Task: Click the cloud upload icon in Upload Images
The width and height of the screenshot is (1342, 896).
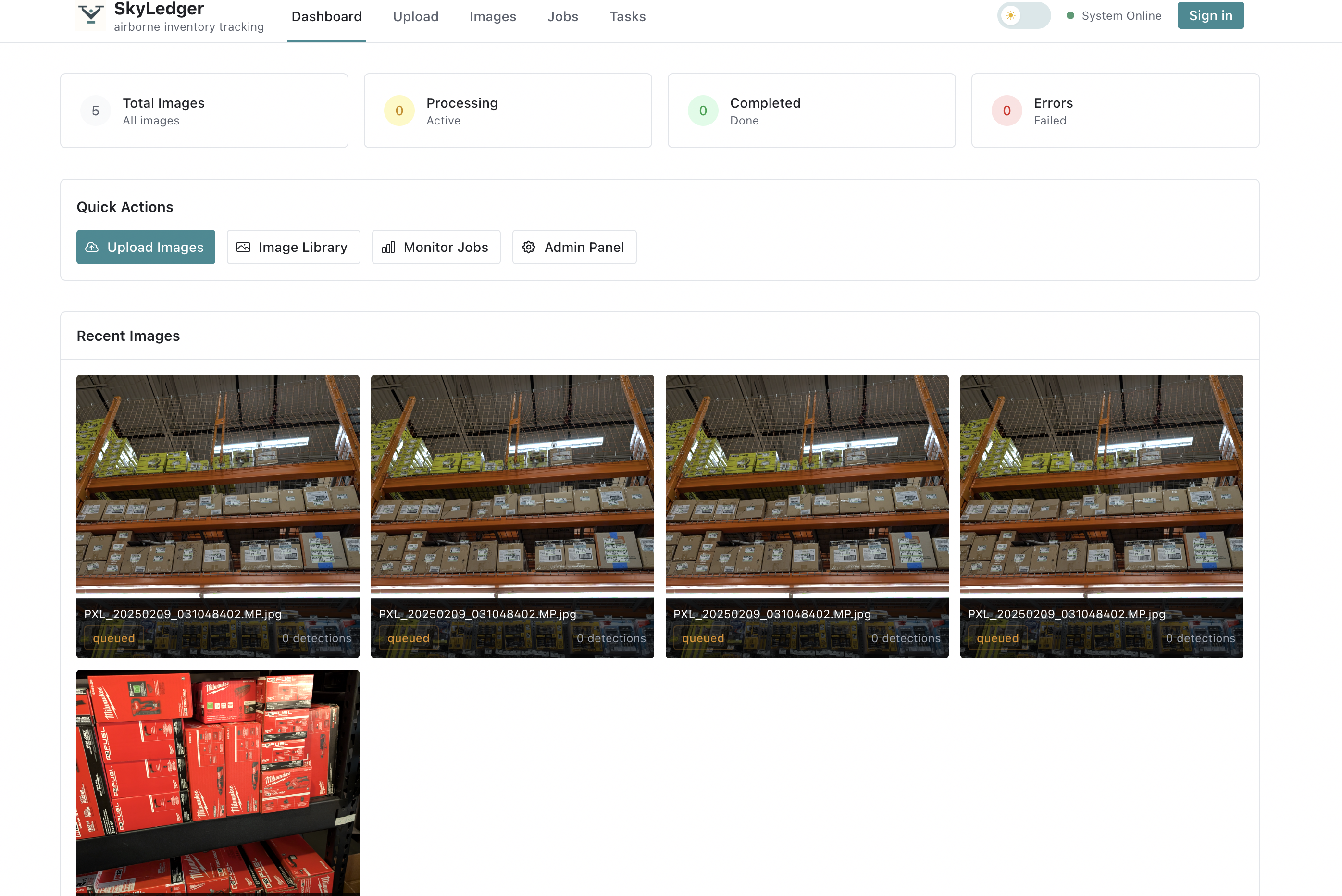Action: coord(92,247)
